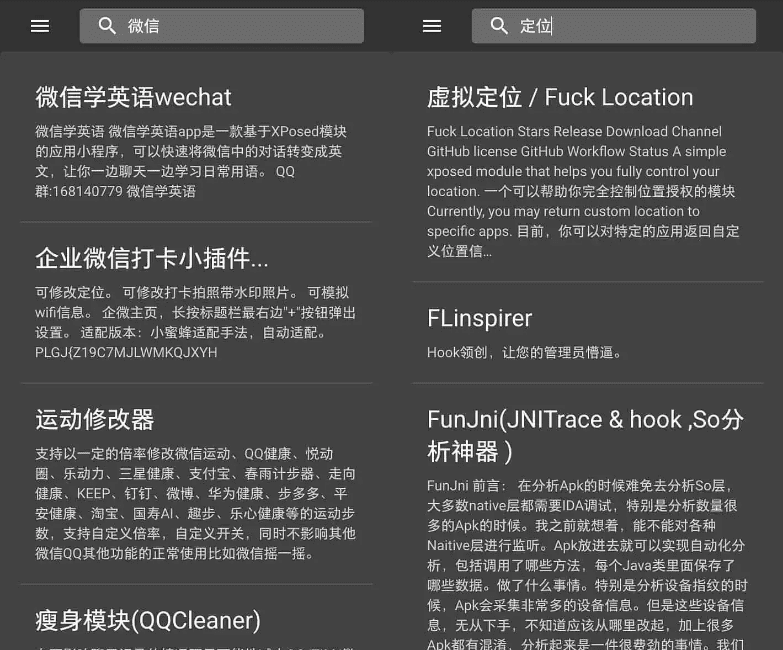Focus the search field containing 定位
Image resolution: width=783 pixels, height=650 pixels.
tap(614, 26)
